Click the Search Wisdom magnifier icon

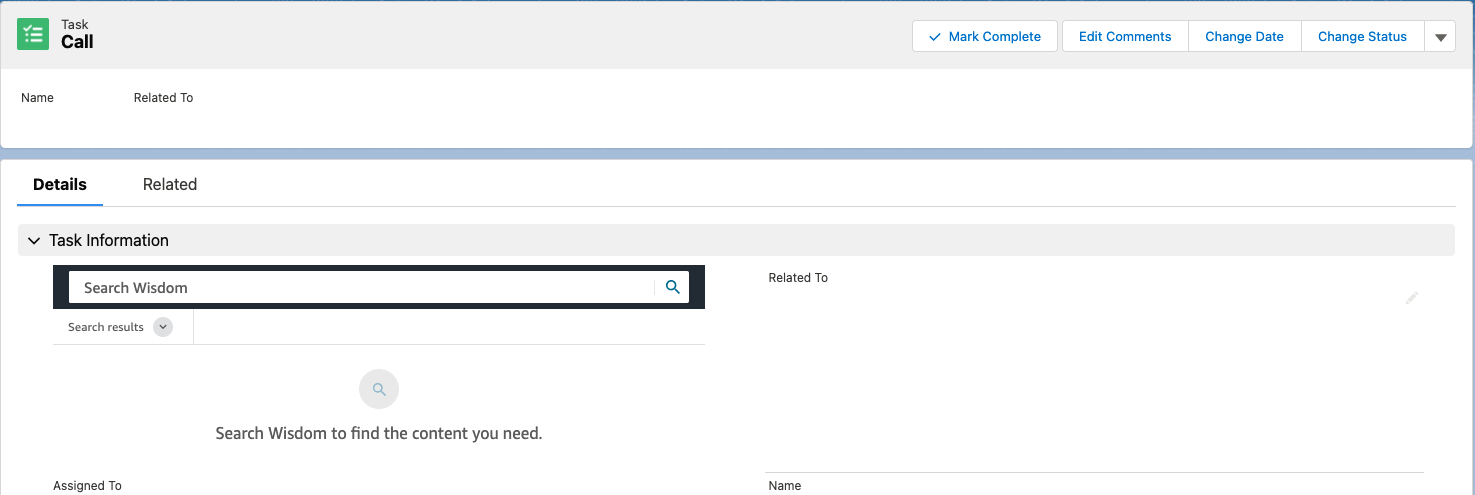tap(673, 287)
